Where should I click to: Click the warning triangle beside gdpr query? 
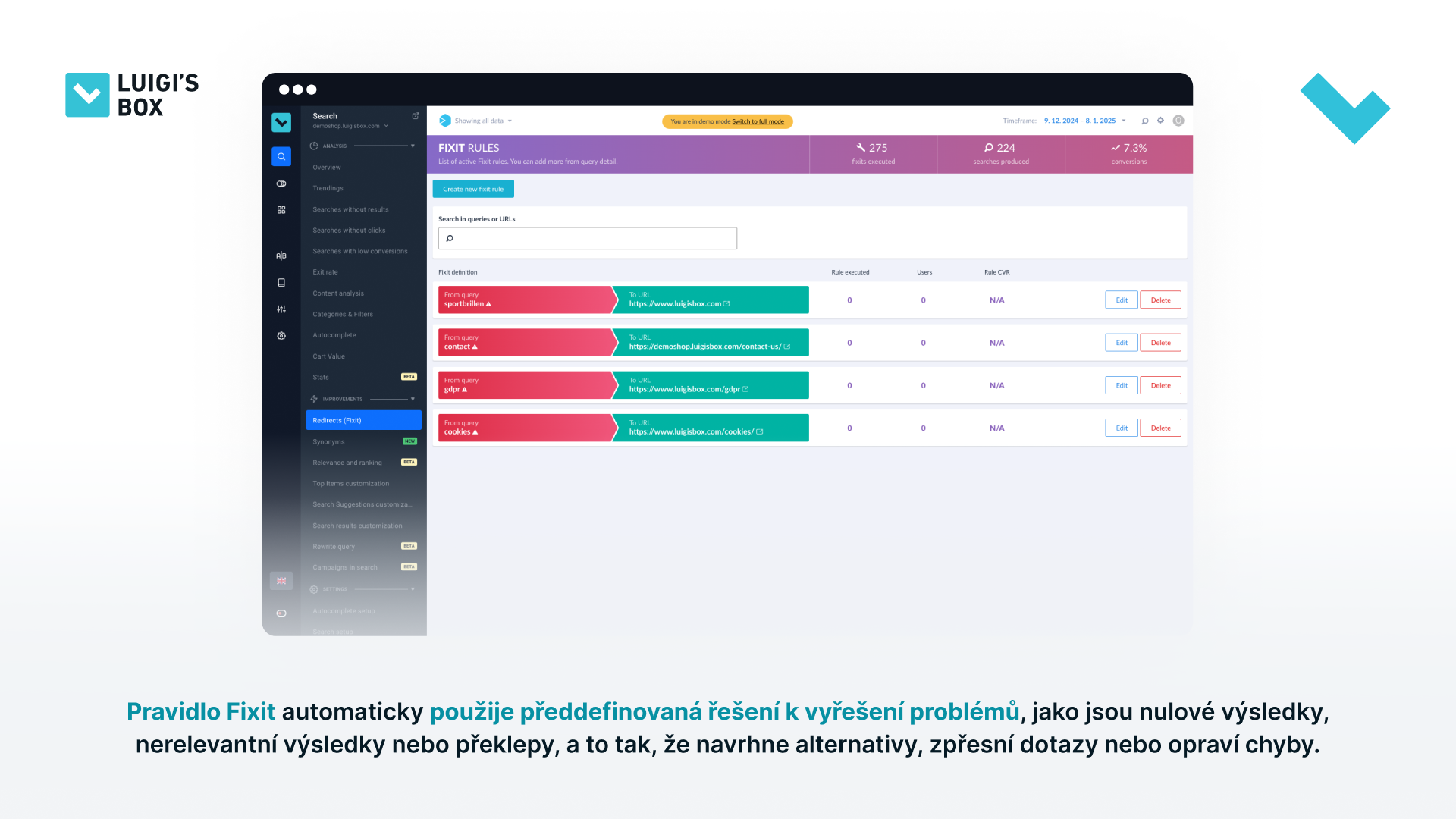coord(465,390)
